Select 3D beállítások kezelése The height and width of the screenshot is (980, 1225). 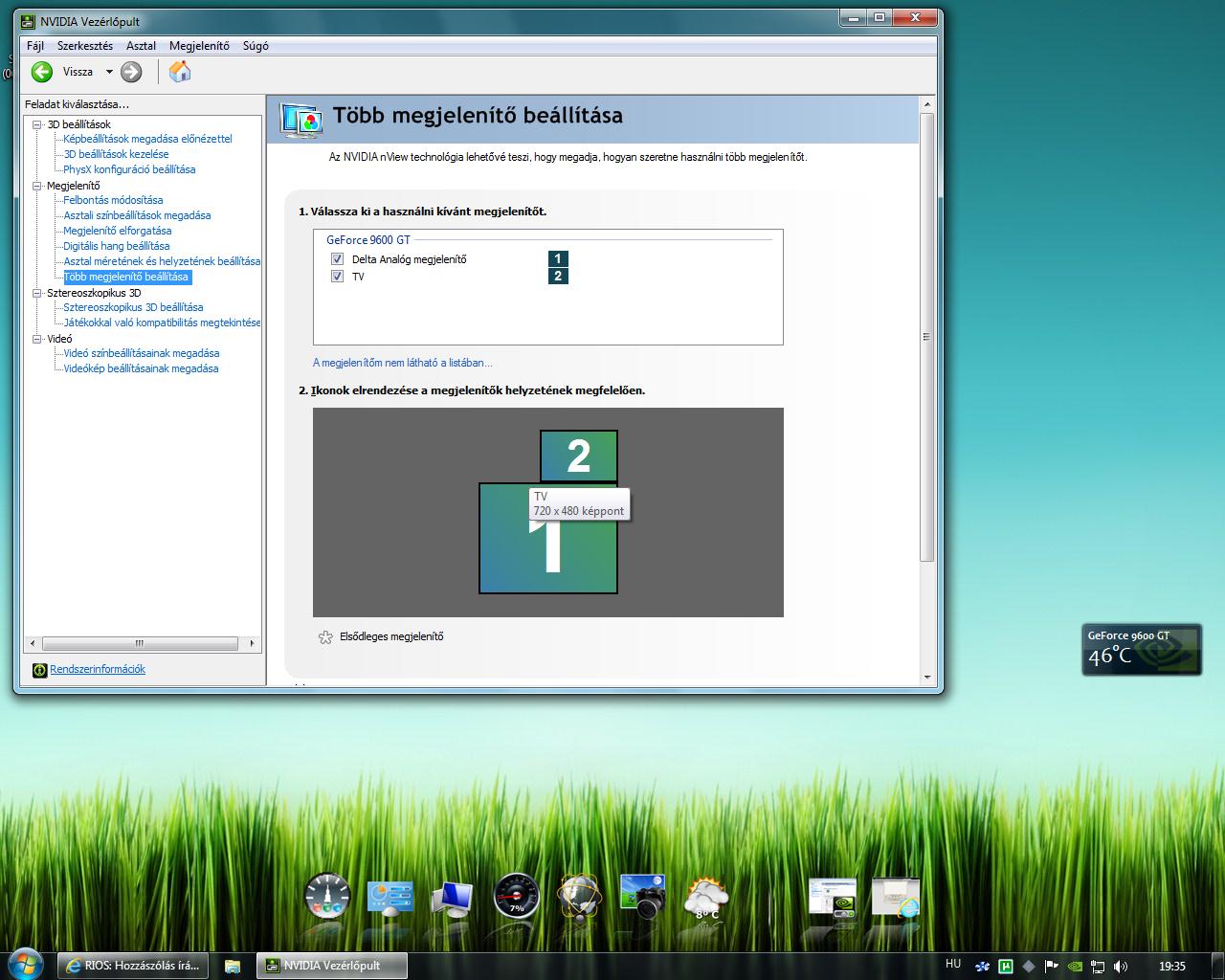coord(116,154)
